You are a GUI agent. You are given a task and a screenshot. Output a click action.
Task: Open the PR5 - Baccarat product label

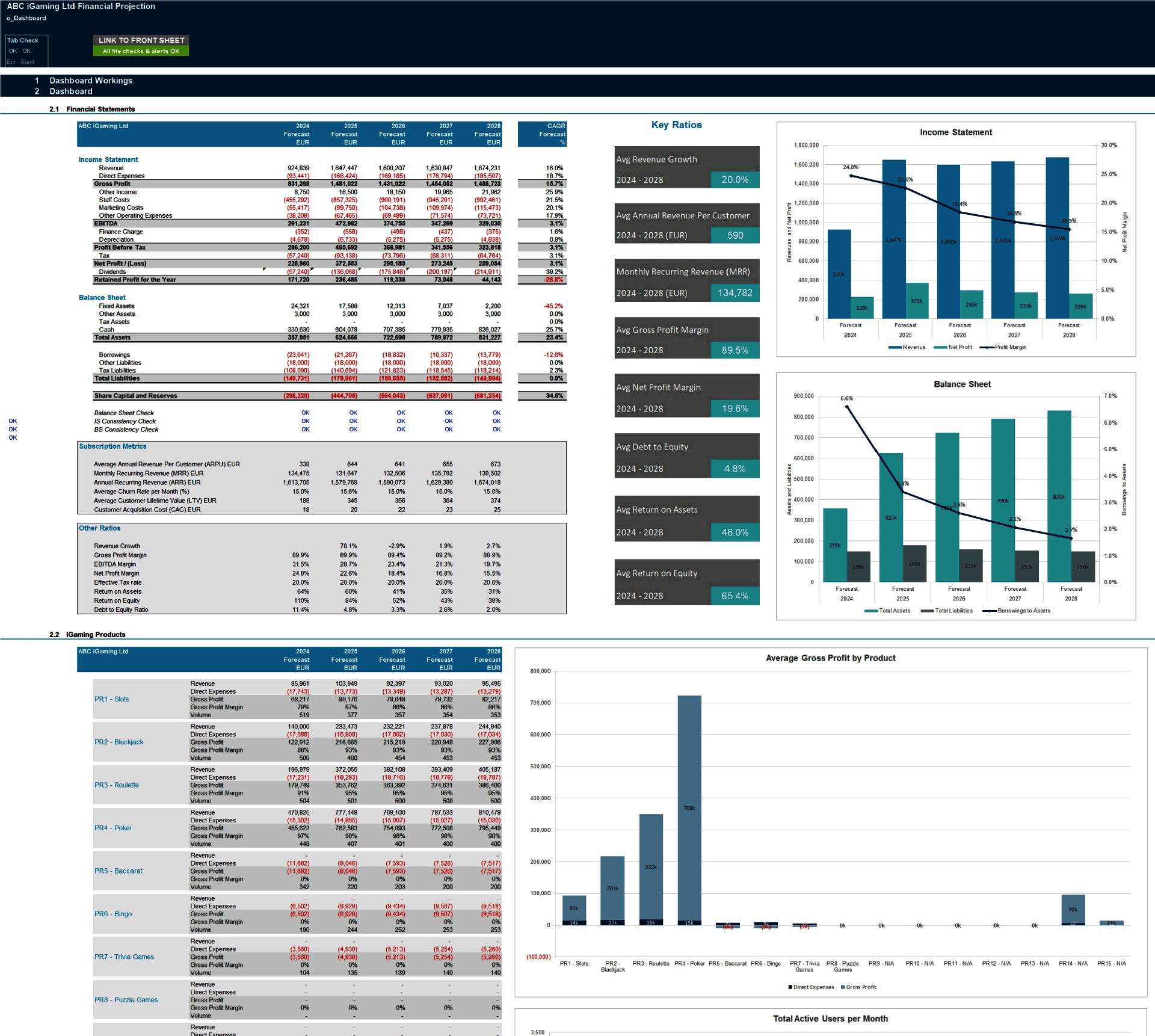(118, 871)
